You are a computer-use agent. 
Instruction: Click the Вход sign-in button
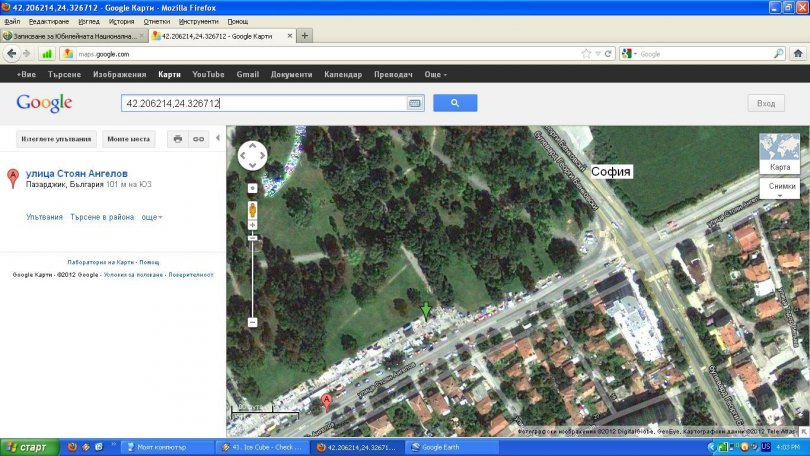[x=765, y=103]
